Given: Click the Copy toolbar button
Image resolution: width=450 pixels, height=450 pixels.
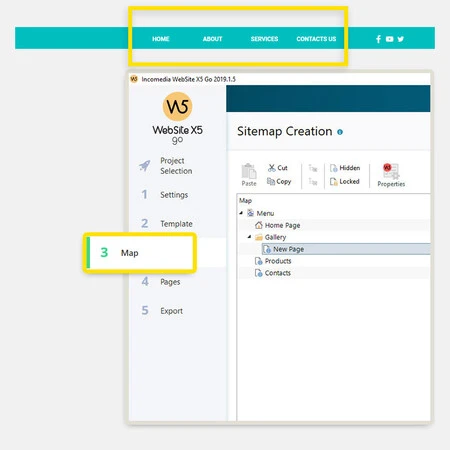Looking at the screenshot, I should (279, 181).
